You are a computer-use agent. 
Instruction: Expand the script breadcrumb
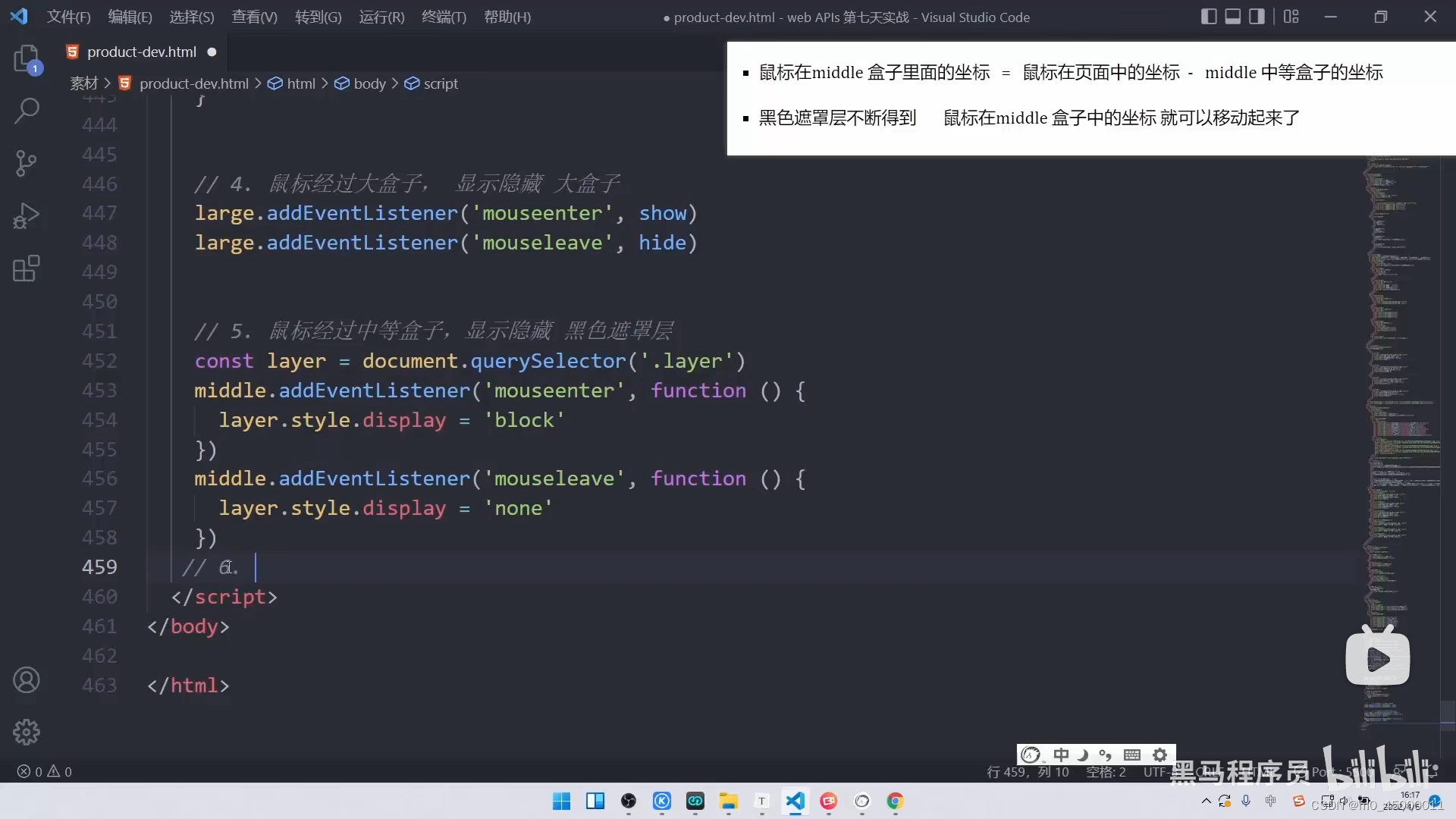[441, 83]
